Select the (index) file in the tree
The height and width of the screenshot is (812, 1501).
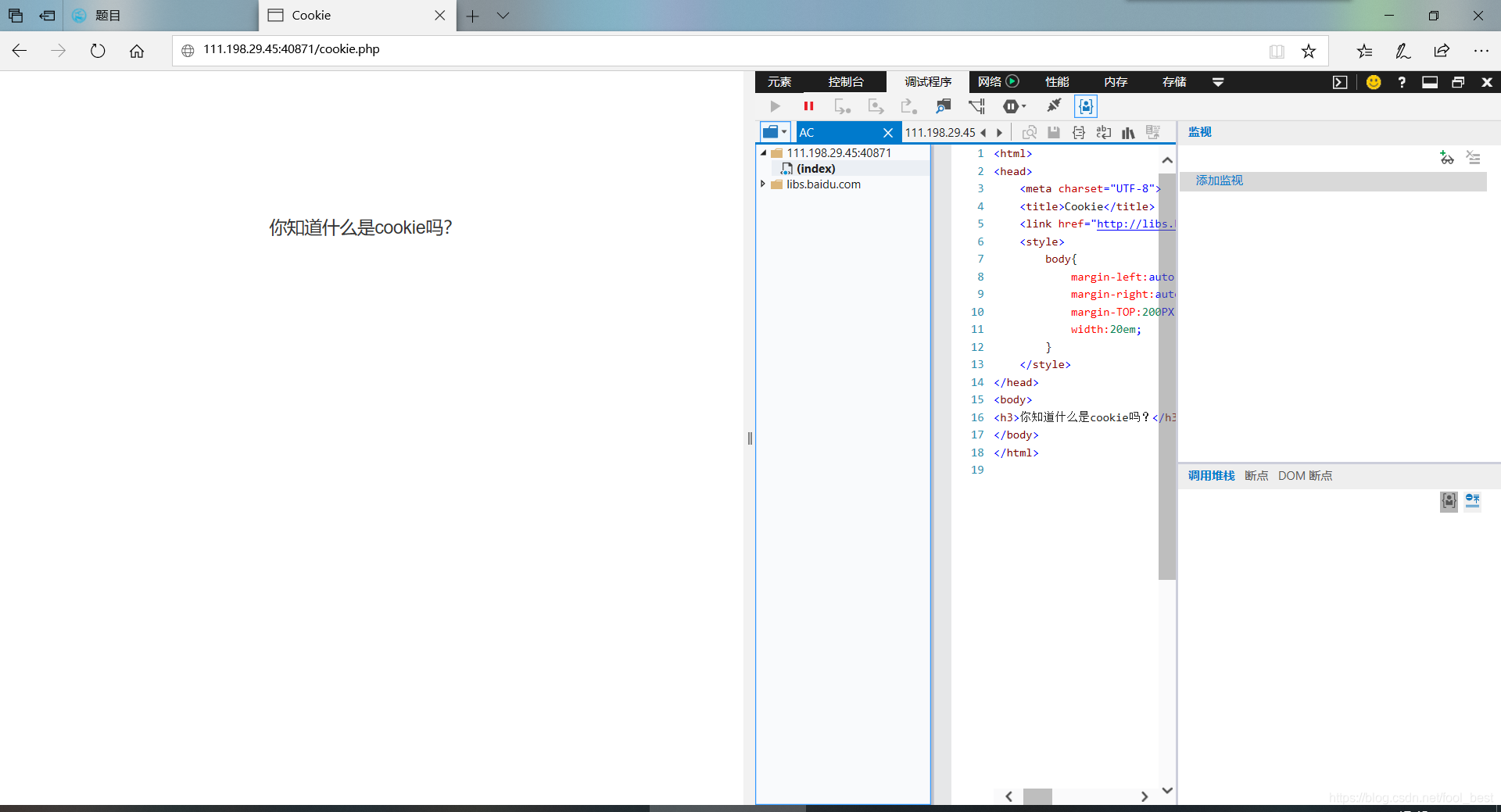pyautogui.click(x=816, y=169)
